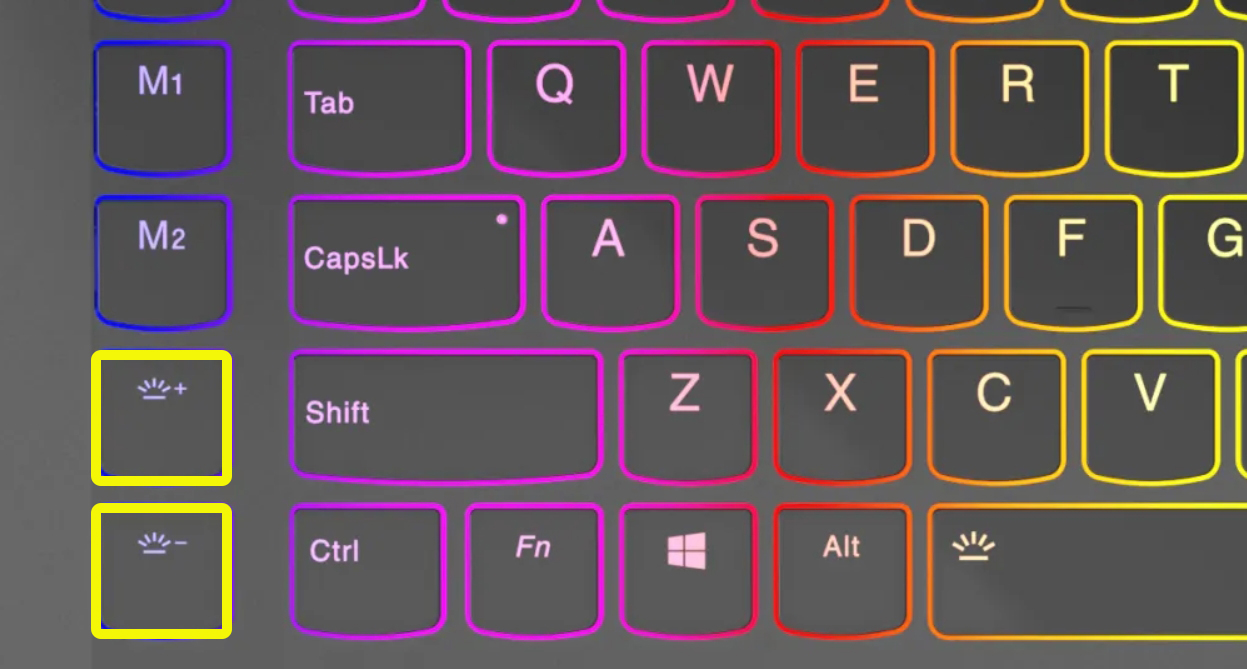Select the Z key
The width and height of the screenshot is (1247, 669).
688,415
